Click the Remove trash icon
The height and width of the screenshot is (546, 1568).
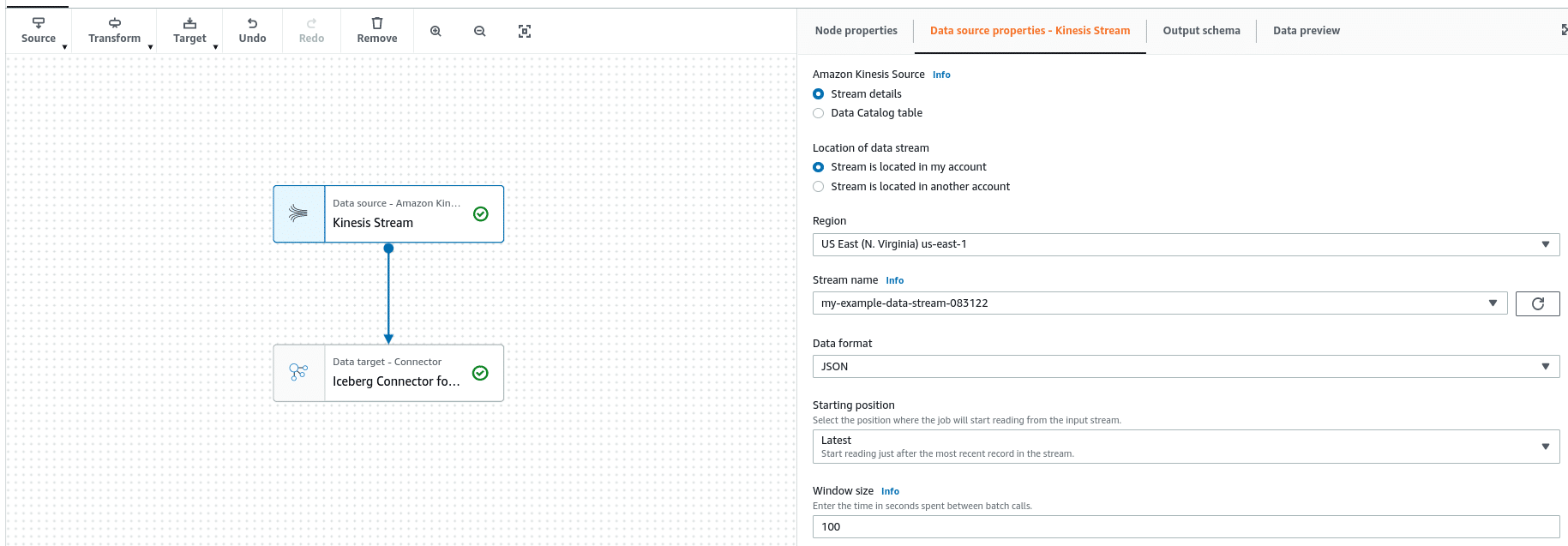point(377,24)
